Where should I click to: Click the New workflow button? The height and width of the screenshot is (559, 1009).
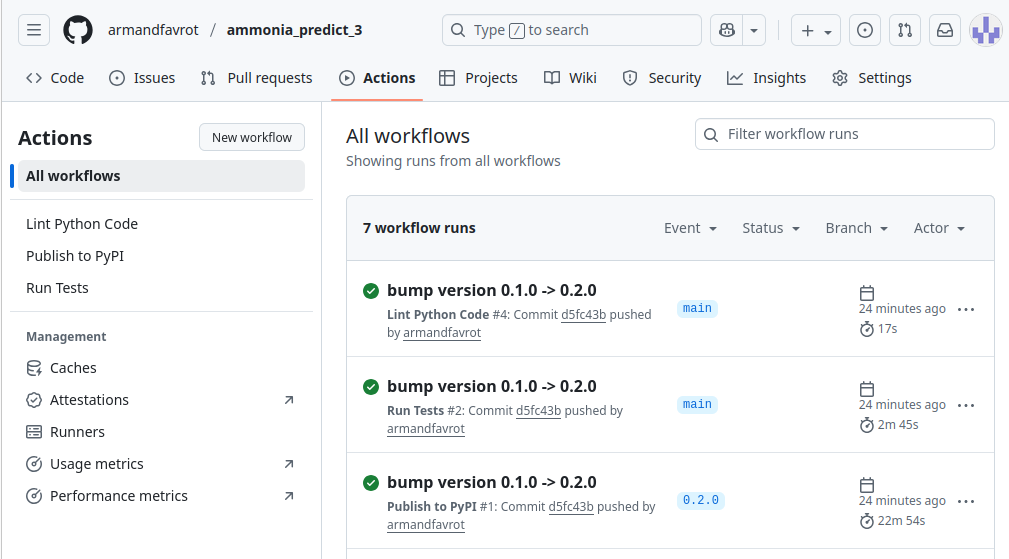(x=252, y=138)
